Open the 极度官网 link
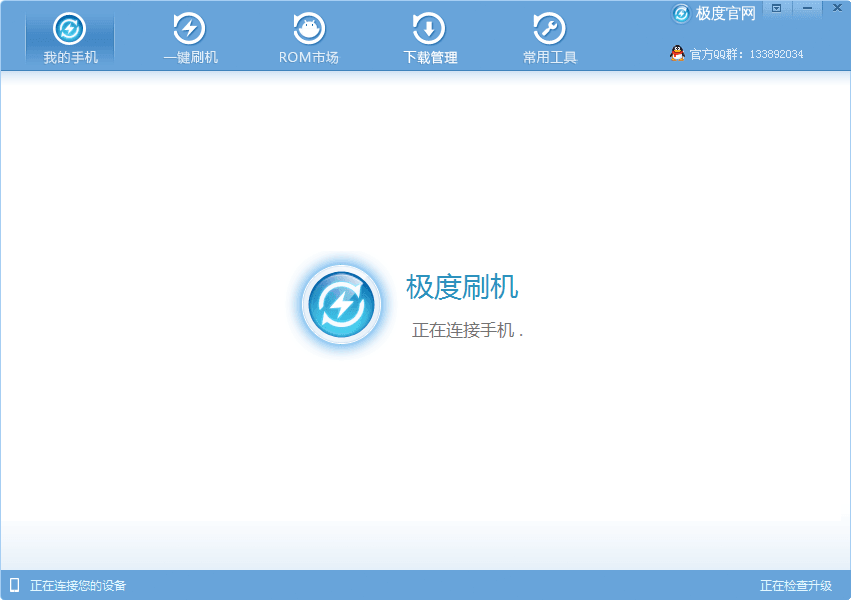851x600 pixels. pyautogui.click(x=726, y=14)
